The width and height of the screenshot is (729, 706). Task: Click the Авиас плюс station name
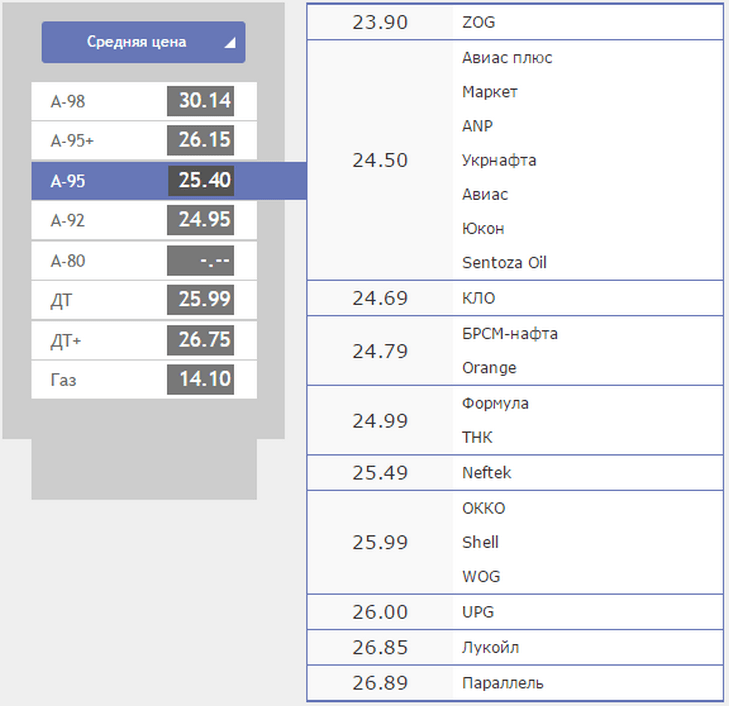pyautogui.click(x=507, y=58)
